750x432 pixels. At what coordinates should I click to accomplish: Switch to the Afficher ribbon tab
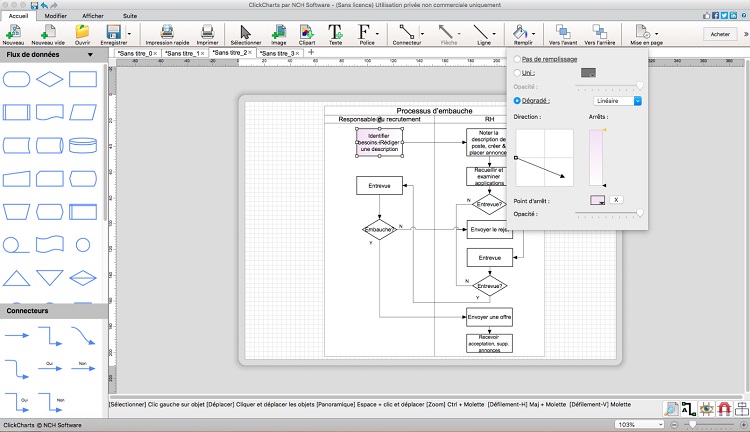[x=92, y=16]
